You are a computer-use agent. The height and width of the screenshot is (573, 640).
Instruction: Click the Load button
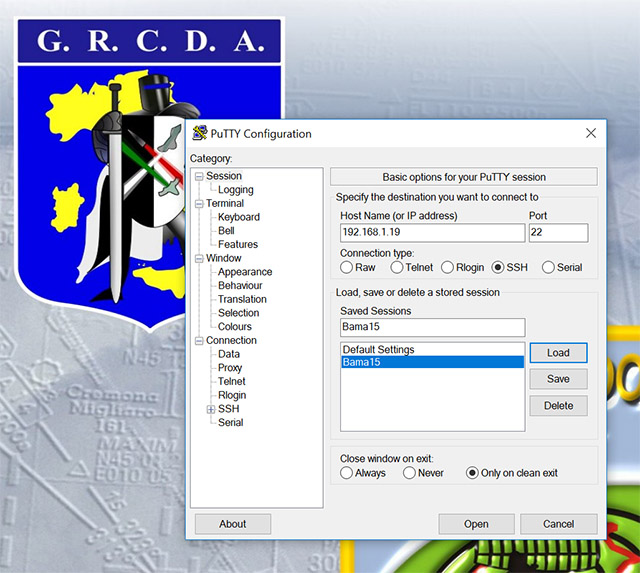(x=558, y=353)
